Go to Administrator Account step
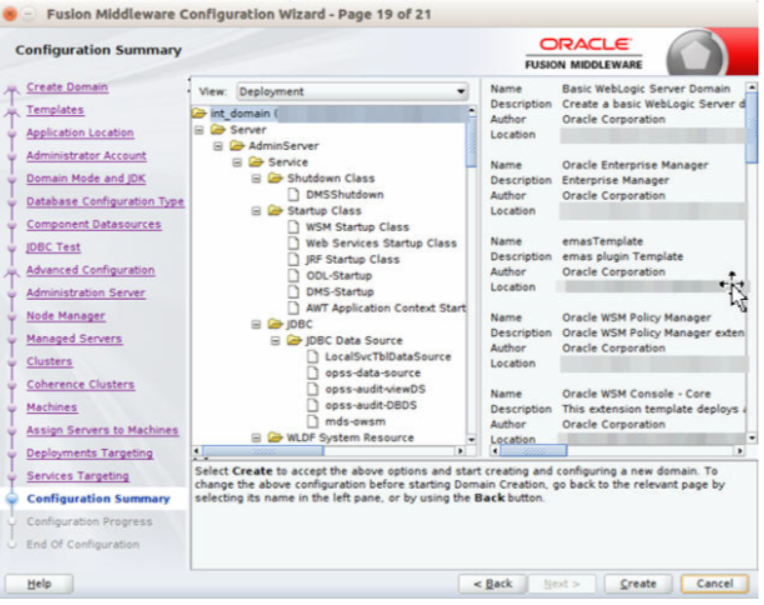Viewport: 764px width, 605px height. click(x=86, y=156)
